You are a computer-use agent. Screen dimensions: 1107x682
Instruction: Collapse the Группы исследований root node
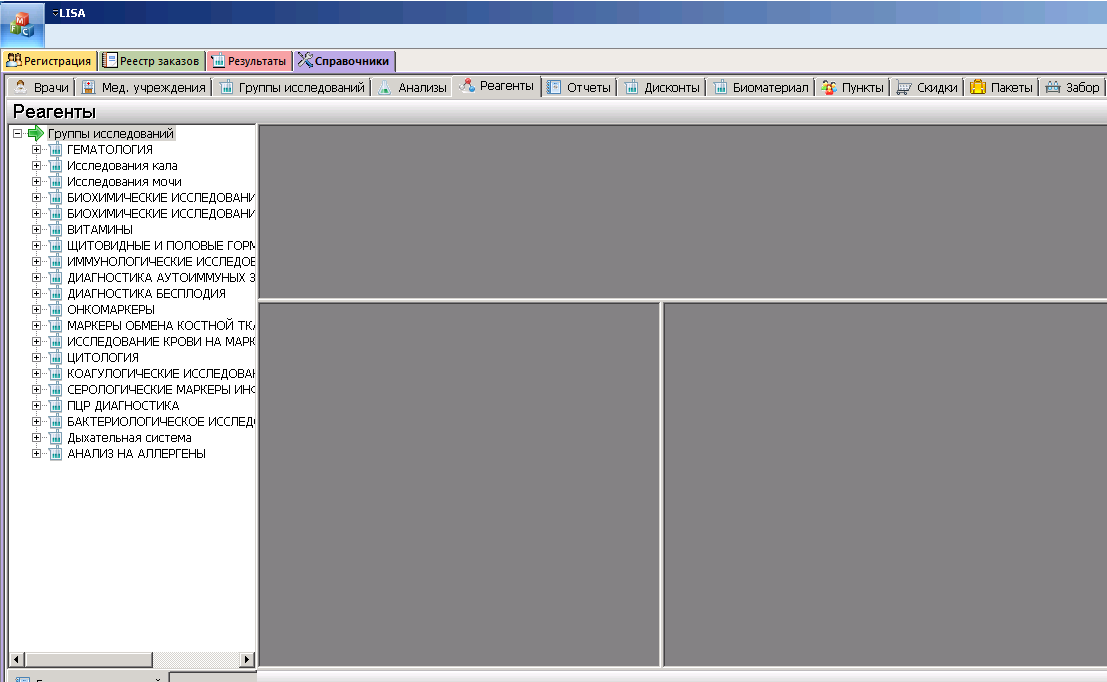[18, 133]
